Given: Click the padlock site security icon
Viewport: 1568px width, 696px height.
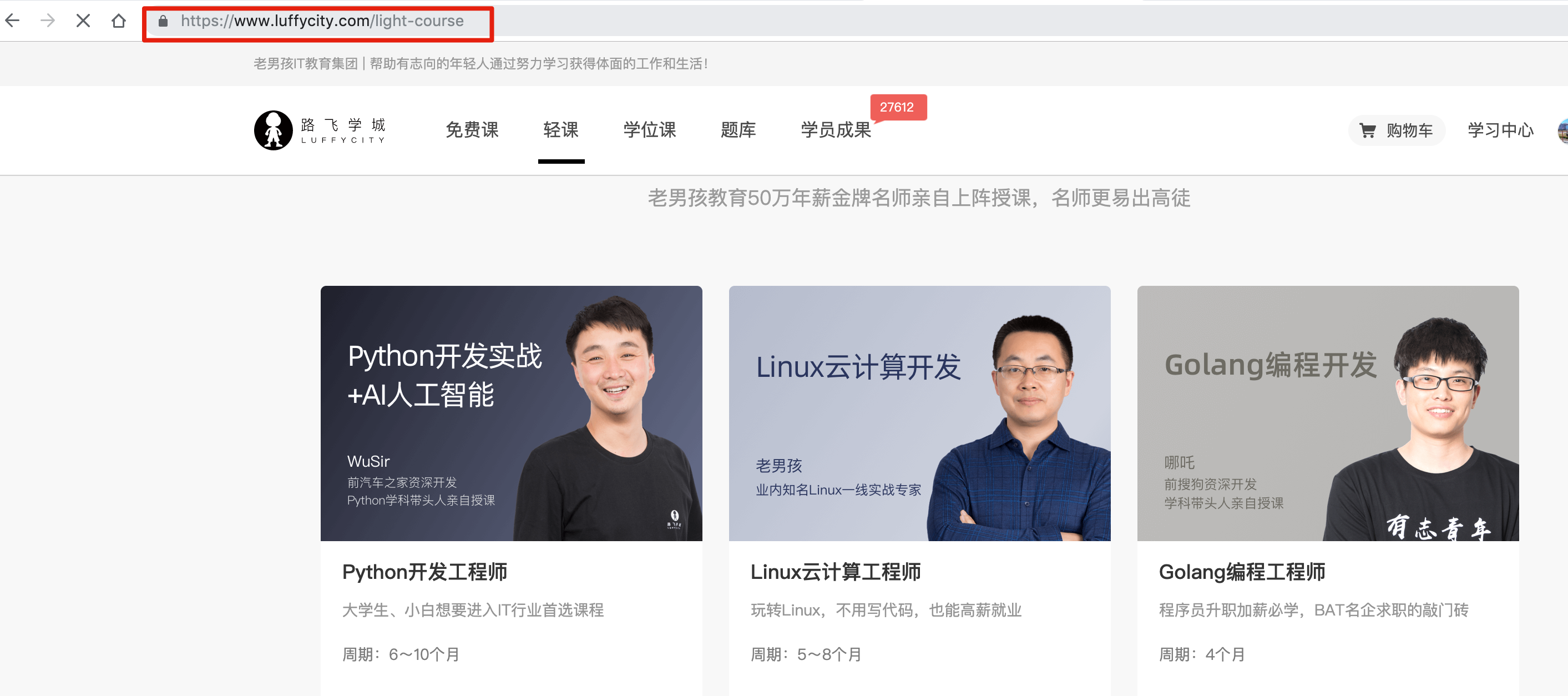Looking at the screenshot, I should 163,21.
